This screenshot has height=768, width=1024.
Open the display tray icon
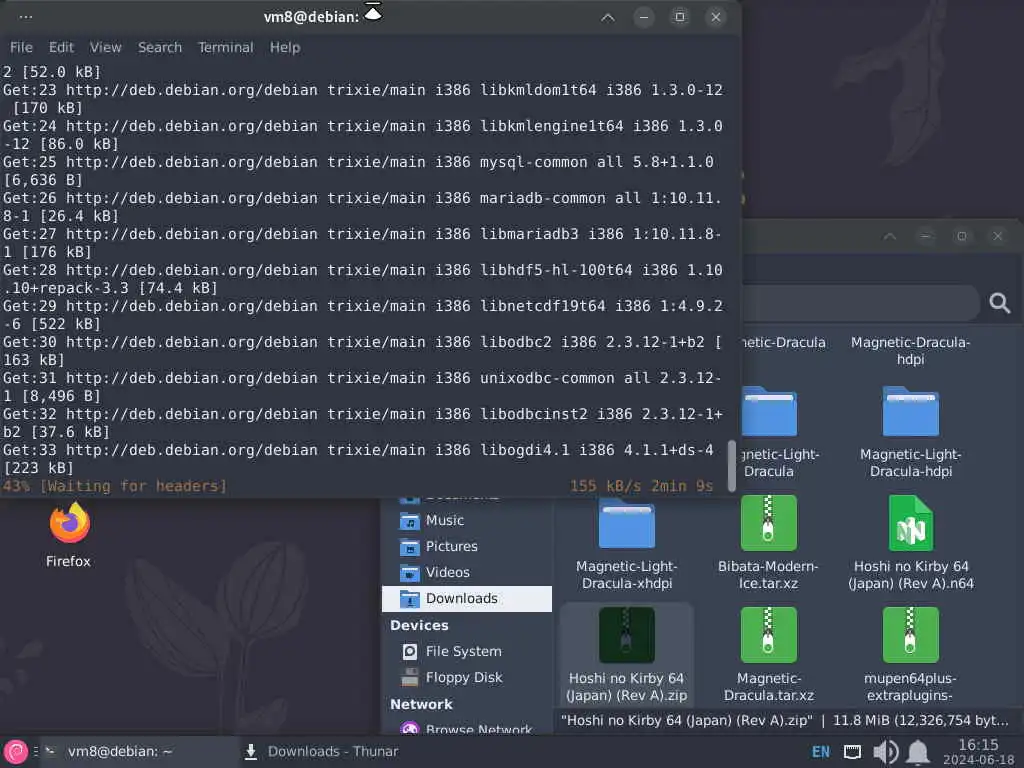(x=852, y=752)
